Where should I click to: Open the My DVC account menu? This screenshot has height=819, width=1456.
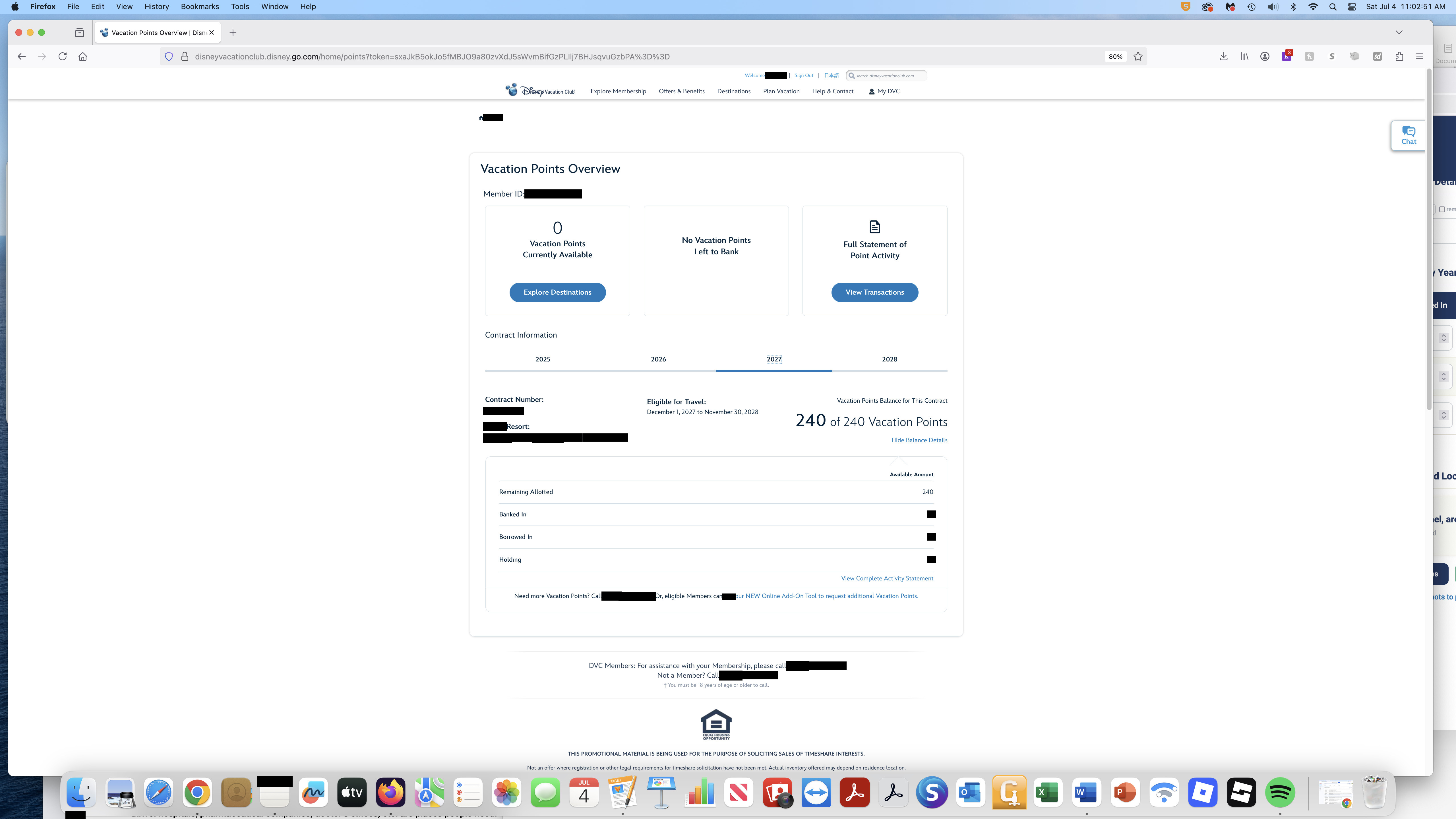(x=884, y=91)
